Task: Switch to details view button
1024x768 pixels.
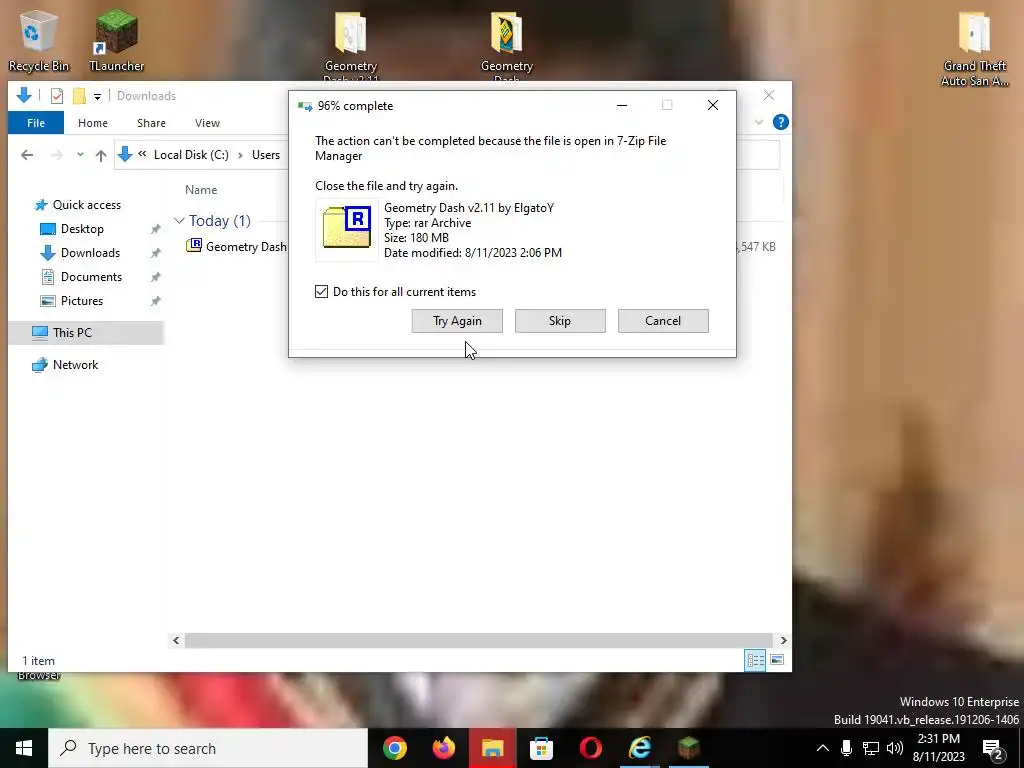Action: (755, 660)
